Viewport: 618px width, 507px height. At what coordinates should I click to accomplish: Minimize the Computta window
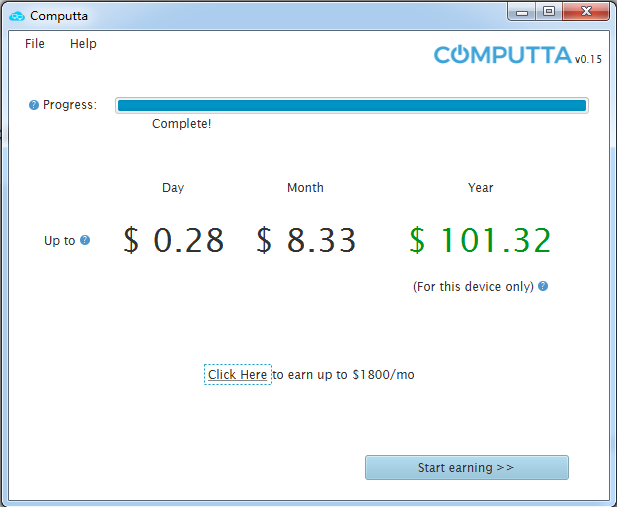(522, 12)
